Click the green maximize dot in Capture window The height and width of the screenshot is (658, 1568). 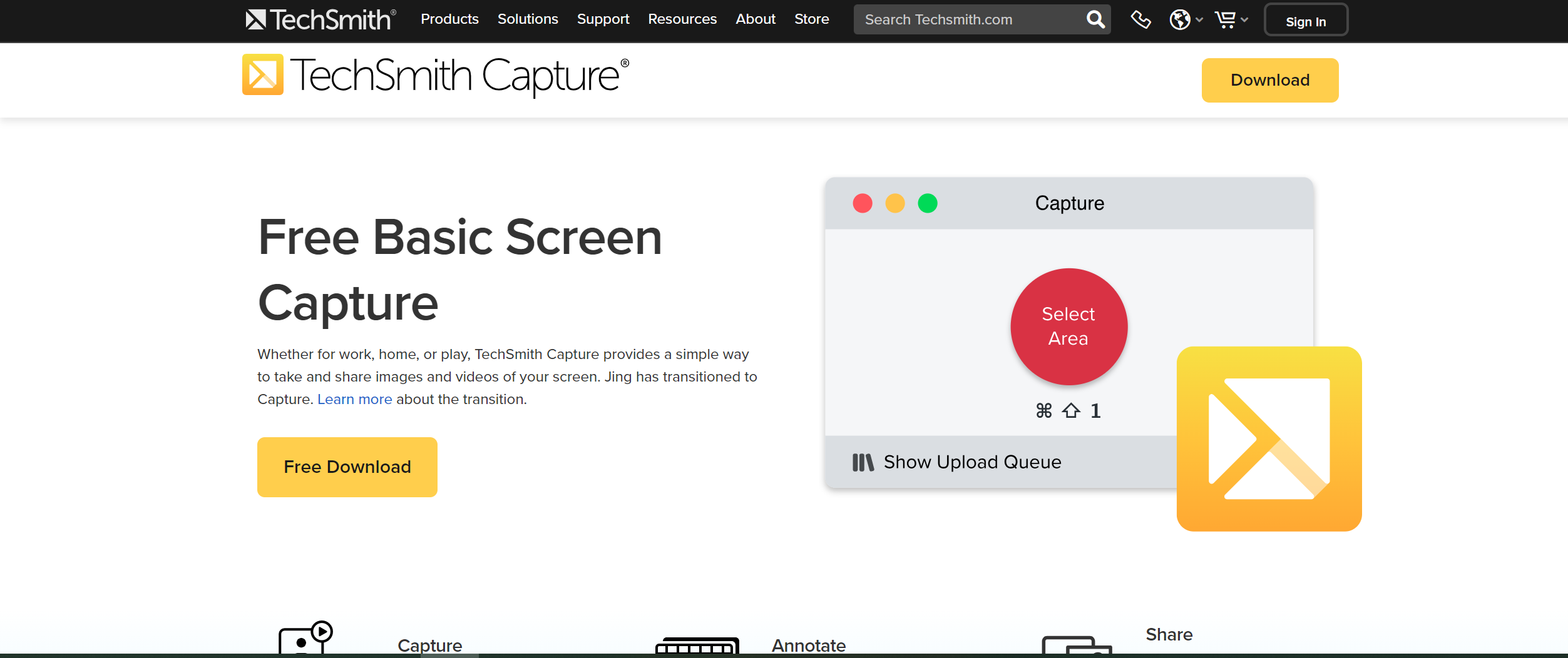pyautogui.click(x=927, y=203)
